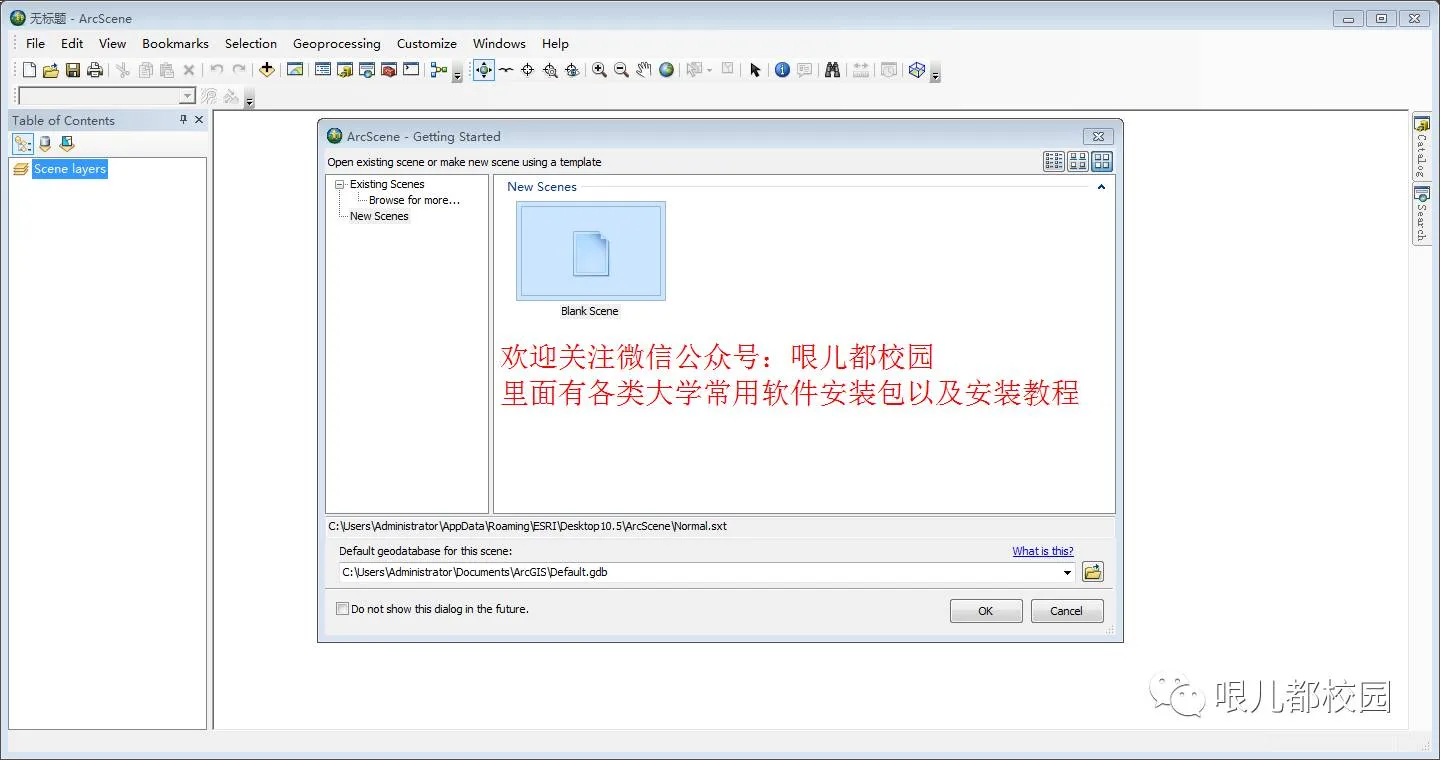The height and width of the screenshot is (760, 1440).
Task: Open Tools toolbar options arrow
Action: click(935, 75)
